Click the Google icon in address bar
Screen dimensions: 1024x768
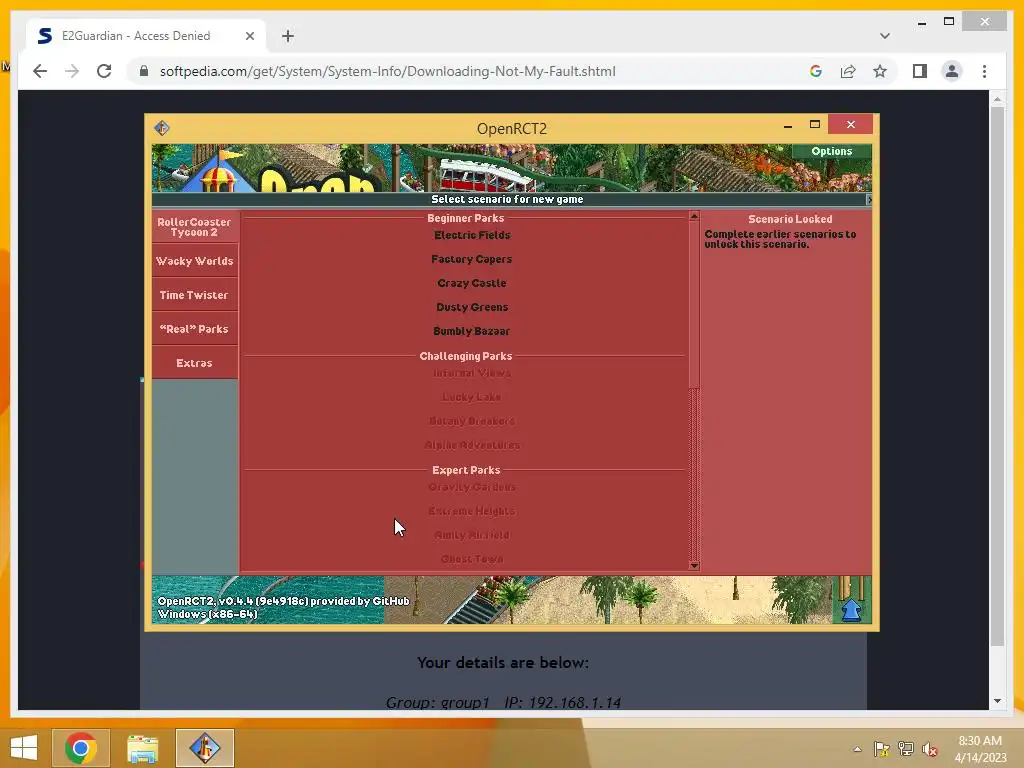816,71
